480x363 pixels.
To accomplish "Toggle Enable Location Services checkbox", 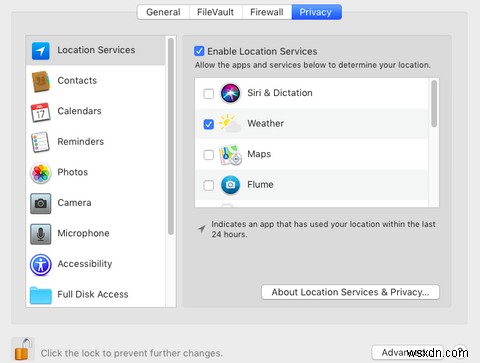I will (x=199, y=51).
